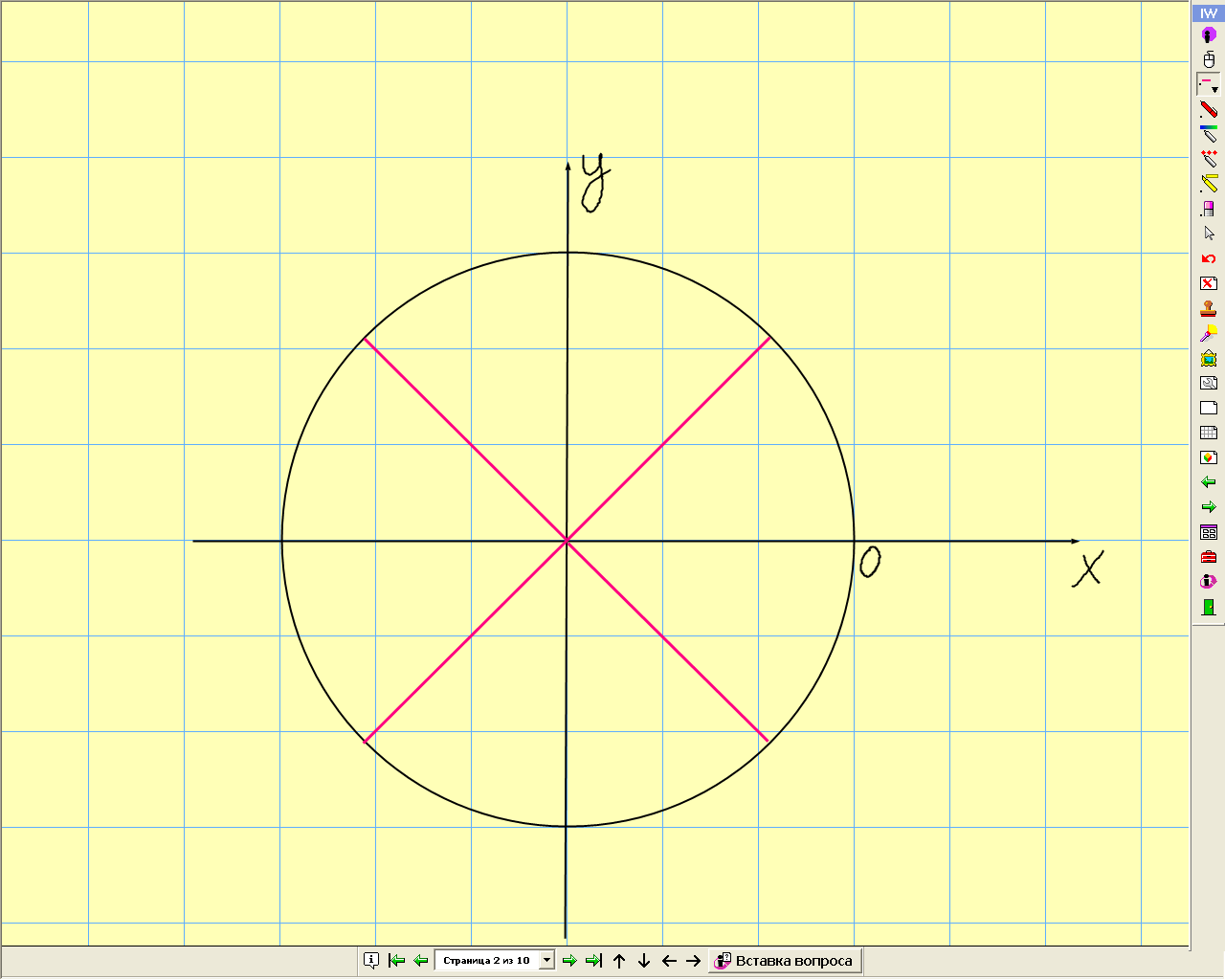1225x980 pixels.
Task: Click the purple octagon person icon
Action: (x=1209, y=35)
